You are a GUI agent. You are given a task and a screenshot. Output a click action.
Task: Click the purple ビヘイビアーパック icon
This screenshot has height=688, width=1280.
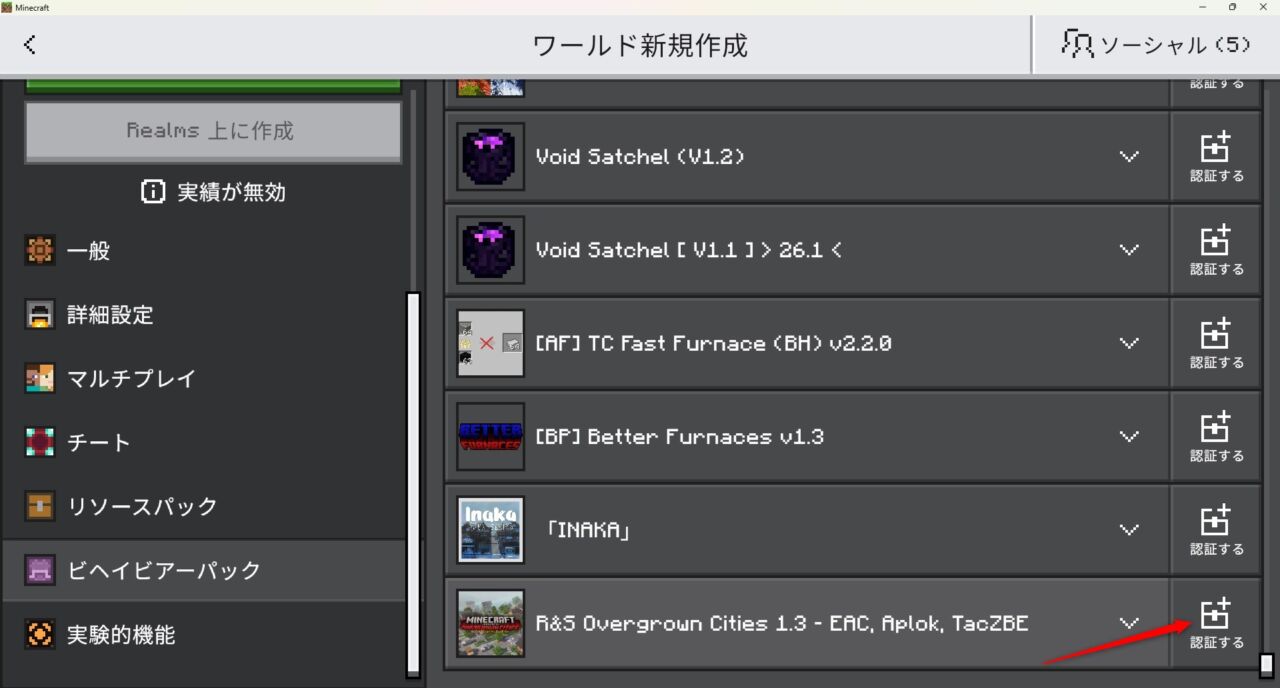[x=40, y=571]
